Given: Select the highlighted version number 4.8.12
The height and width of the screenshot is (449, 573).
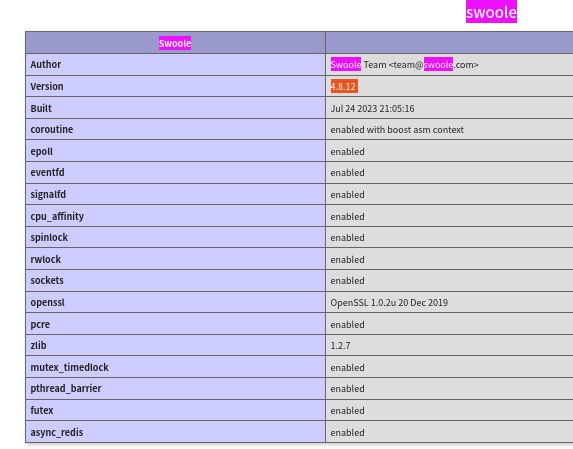Looking at the screenshot, I should [344, 87].
